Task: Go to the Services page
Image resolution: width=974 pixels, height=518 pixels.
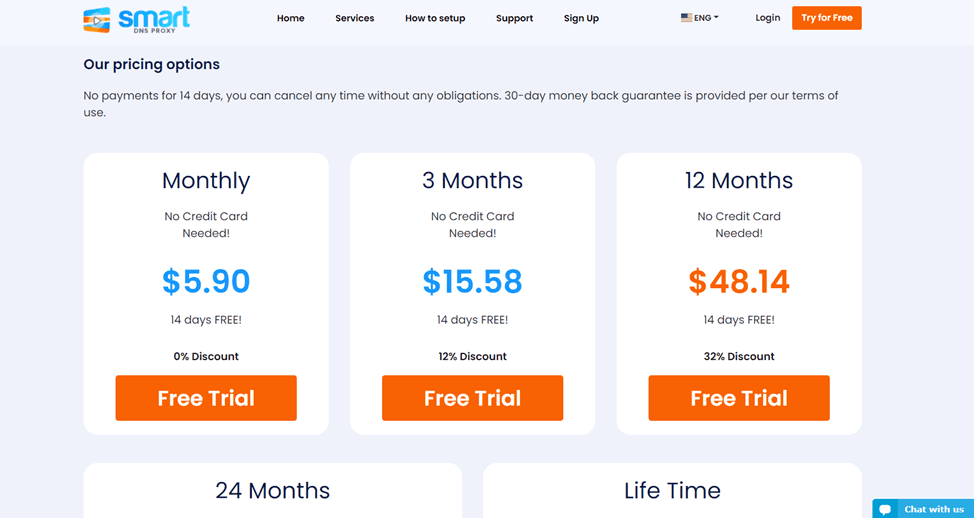Action: click(355, 18)
